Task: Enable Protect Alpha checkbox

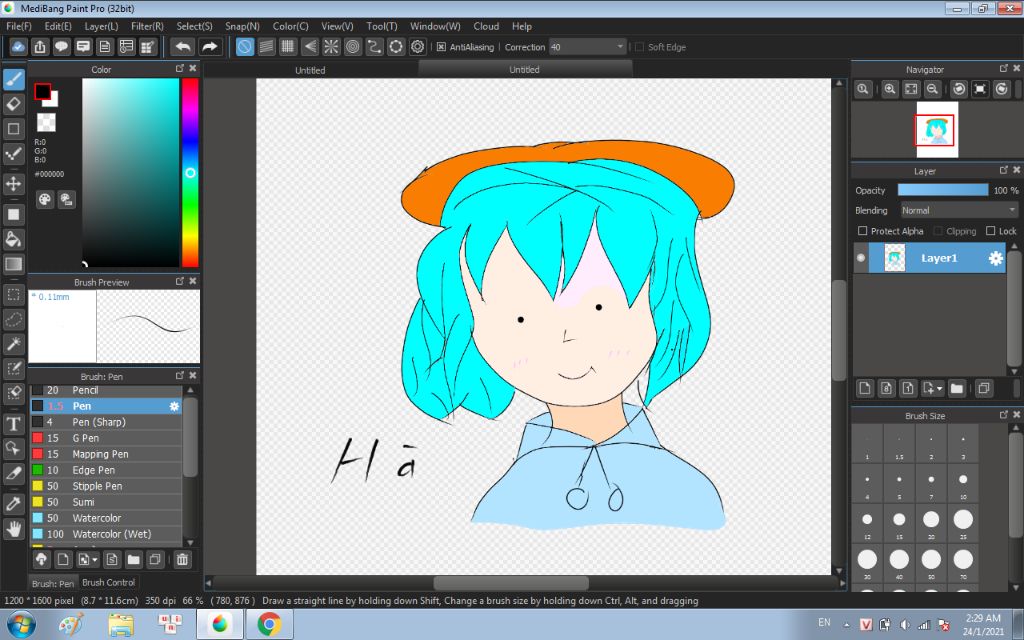Action: (x=862, y=231)
